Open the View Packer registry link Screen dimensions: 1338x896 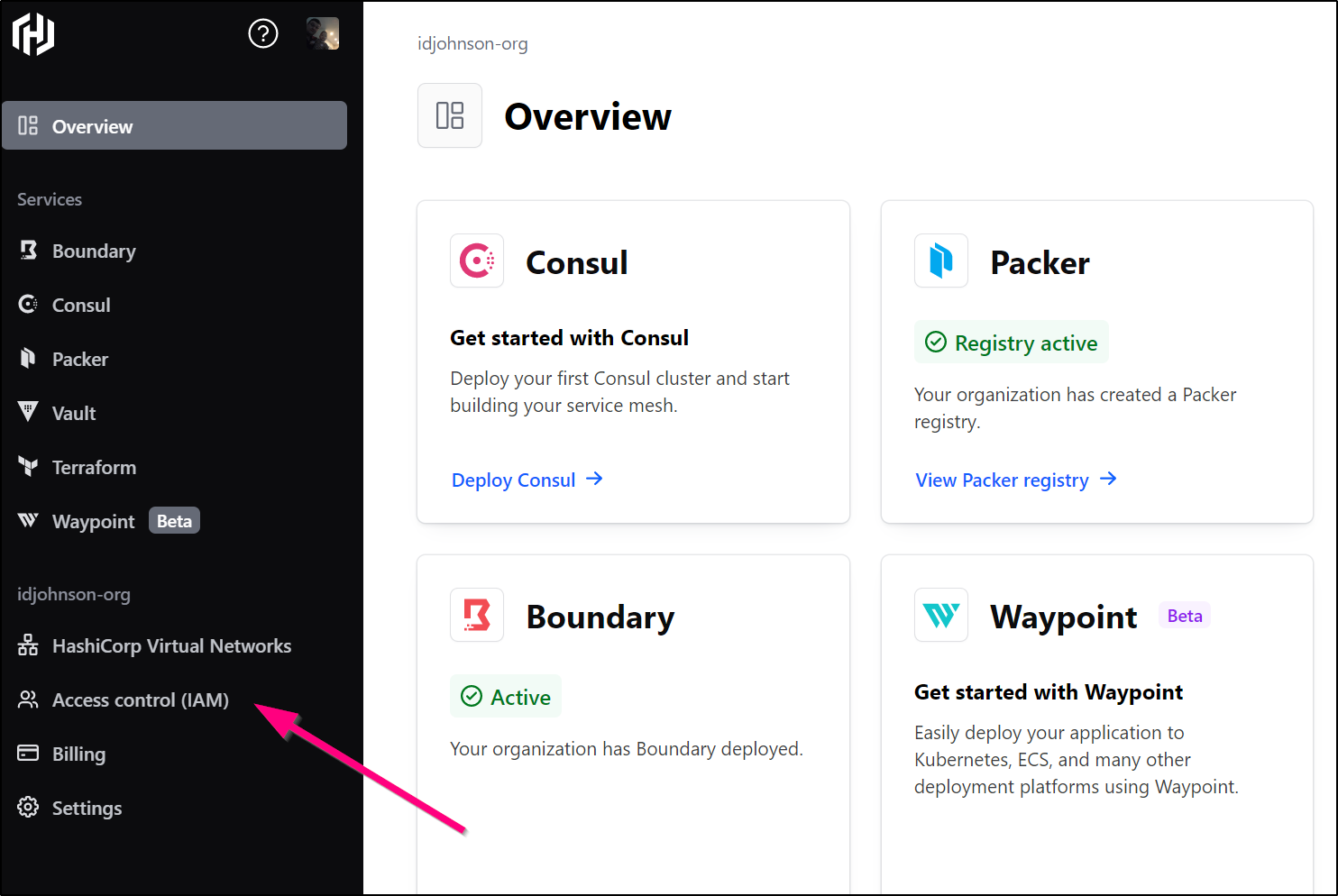pos(1002,480)
